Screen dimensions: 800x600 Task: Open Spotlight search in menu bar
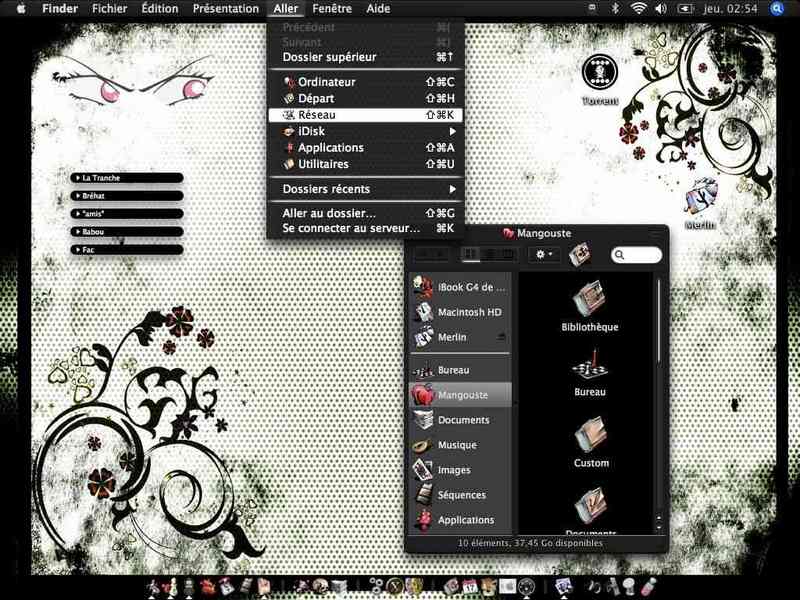(x=777, y=8)
